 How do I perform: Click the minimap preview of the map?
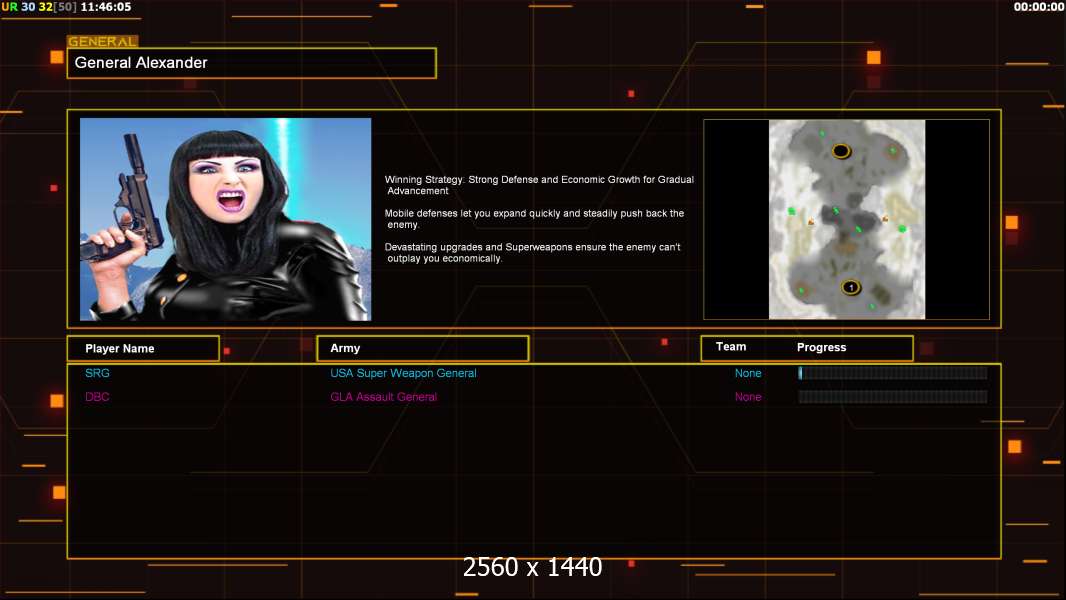click(x=847, y=219)
